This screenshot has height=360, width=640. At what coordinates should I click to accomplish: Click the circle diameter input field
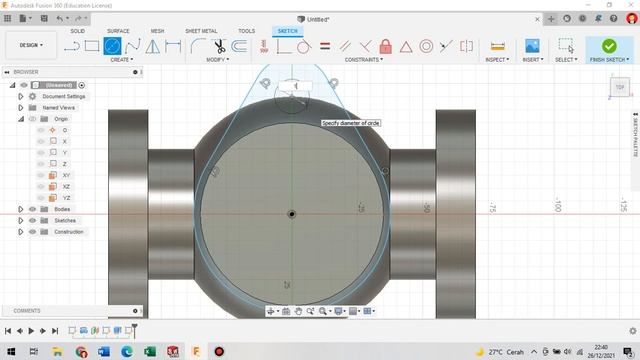[x=296, y=86]
